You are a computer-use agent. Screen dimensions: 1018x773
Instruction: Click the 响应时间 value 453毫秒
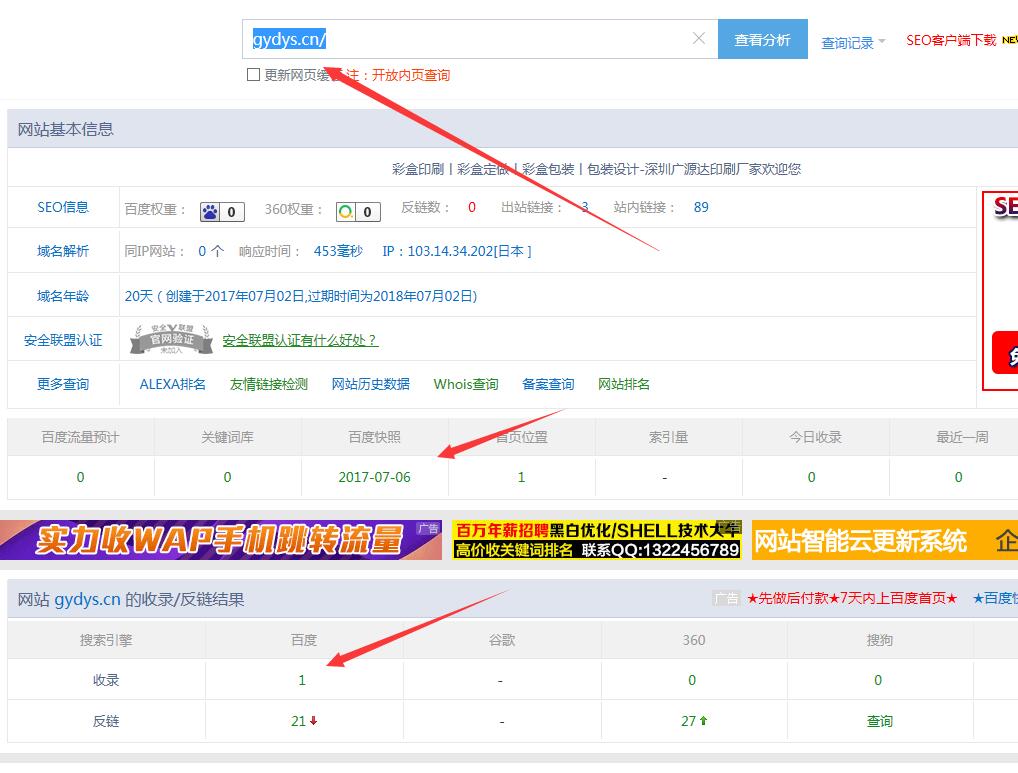point(338,251)
